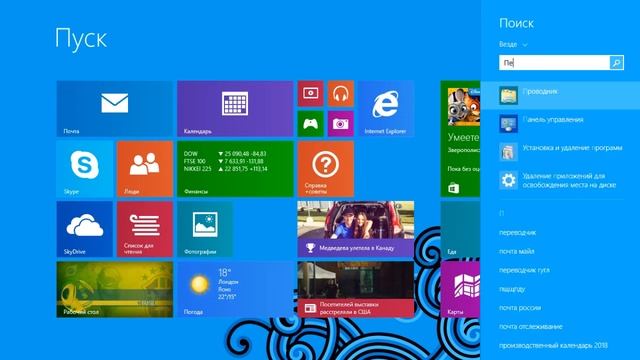The height and width of the screenshot is (360, 640).
Task: Open Список для чтения tile
Action: click(145, 229)
